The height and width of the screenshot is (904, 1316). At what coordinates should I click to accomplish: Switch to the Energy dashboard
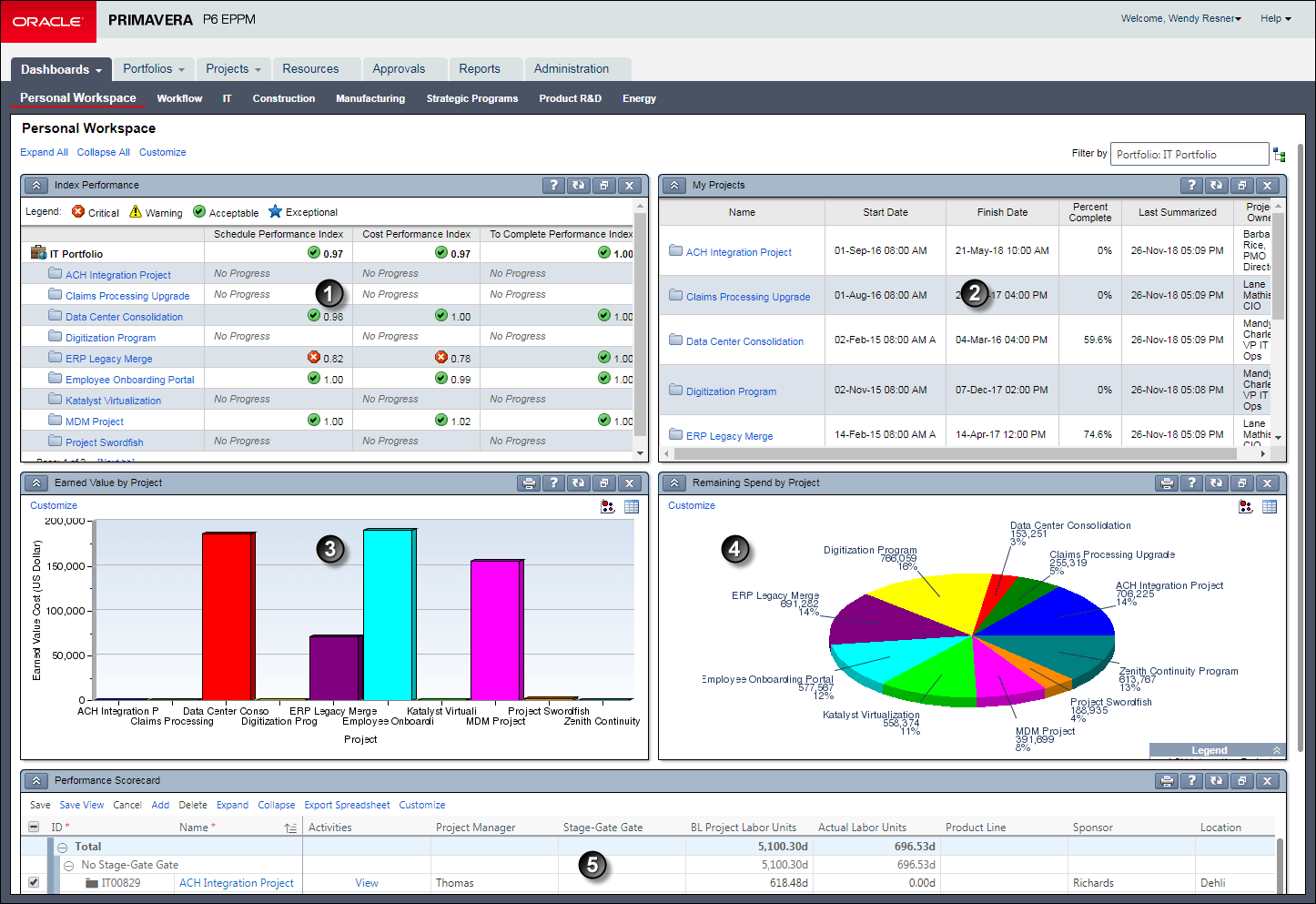click(639, 98)
